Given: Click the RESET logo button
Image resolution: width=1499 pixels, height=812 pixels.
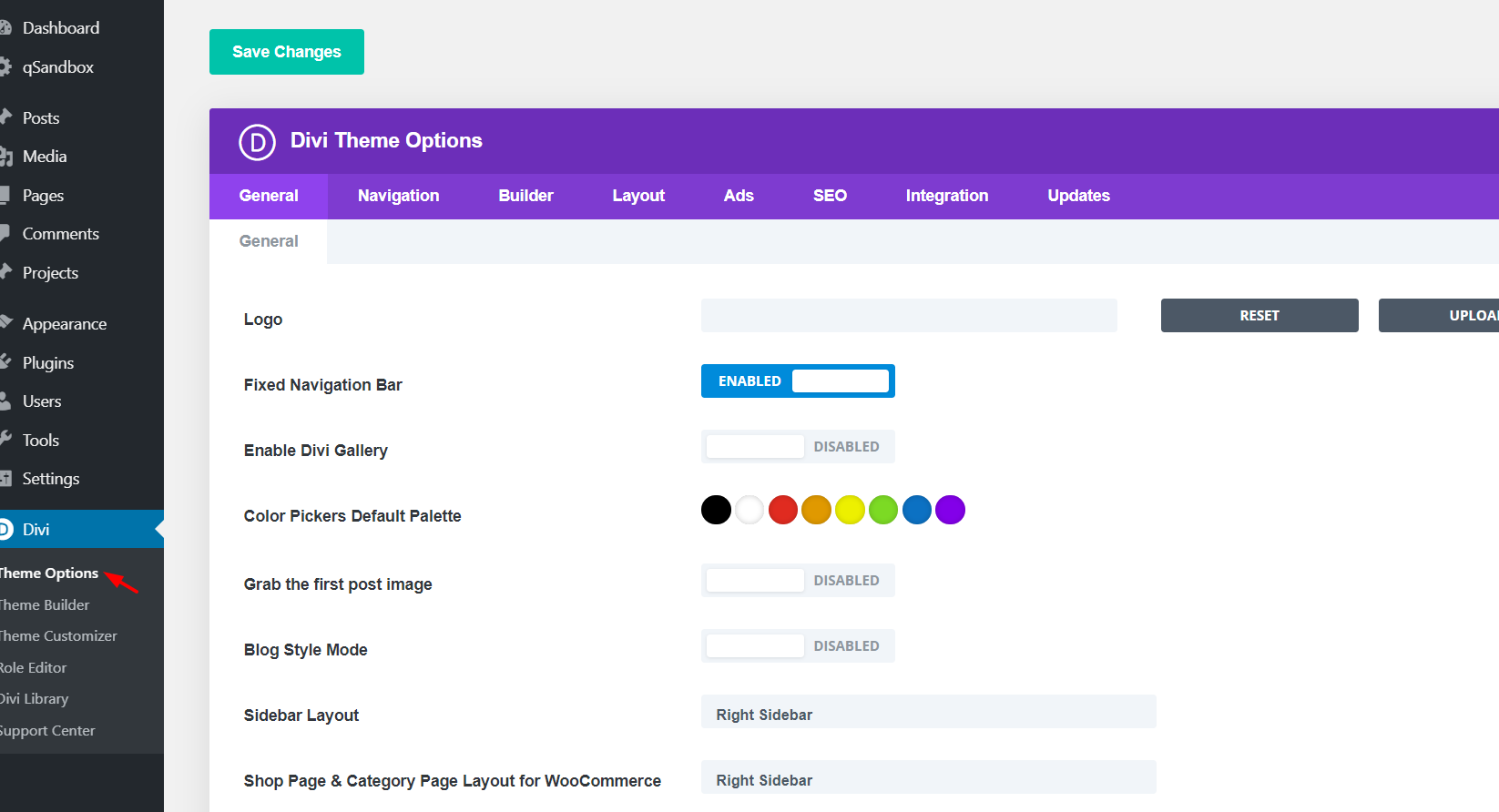Looking at the screenshot, I should pos(1259,316).
